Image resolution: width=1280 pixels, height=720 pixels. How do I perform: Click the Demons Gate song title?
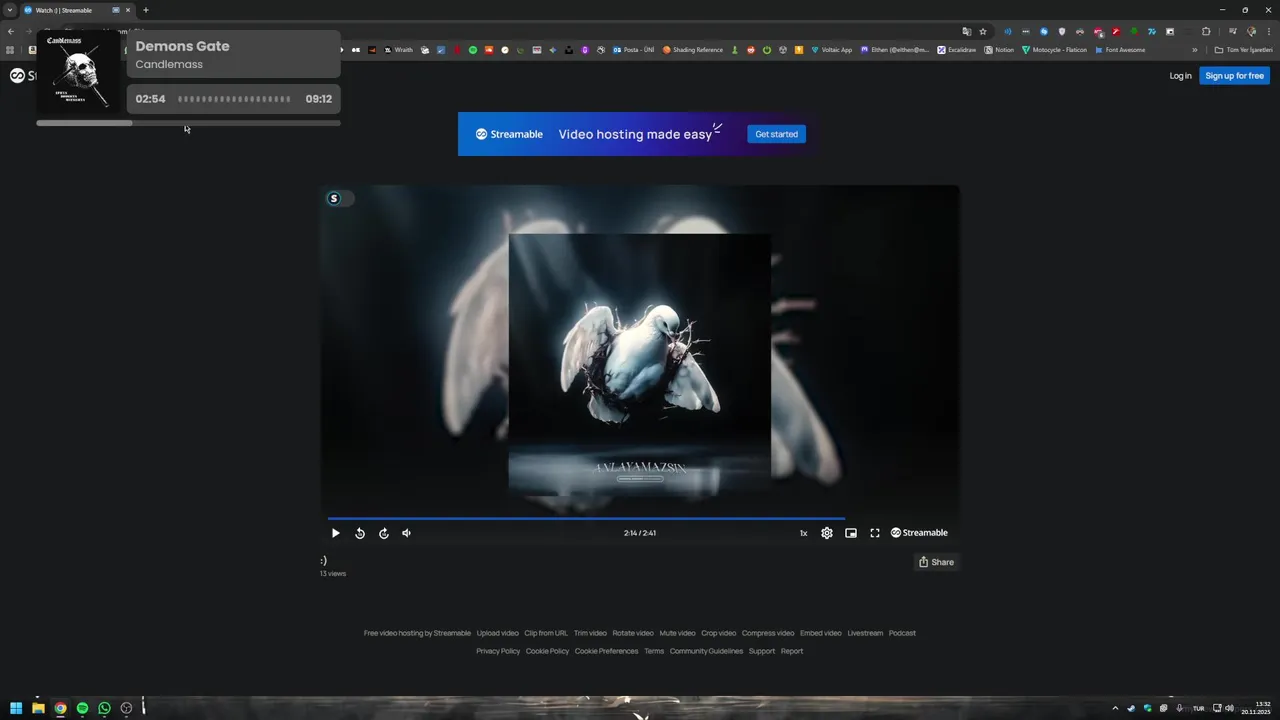coord(182,46)
